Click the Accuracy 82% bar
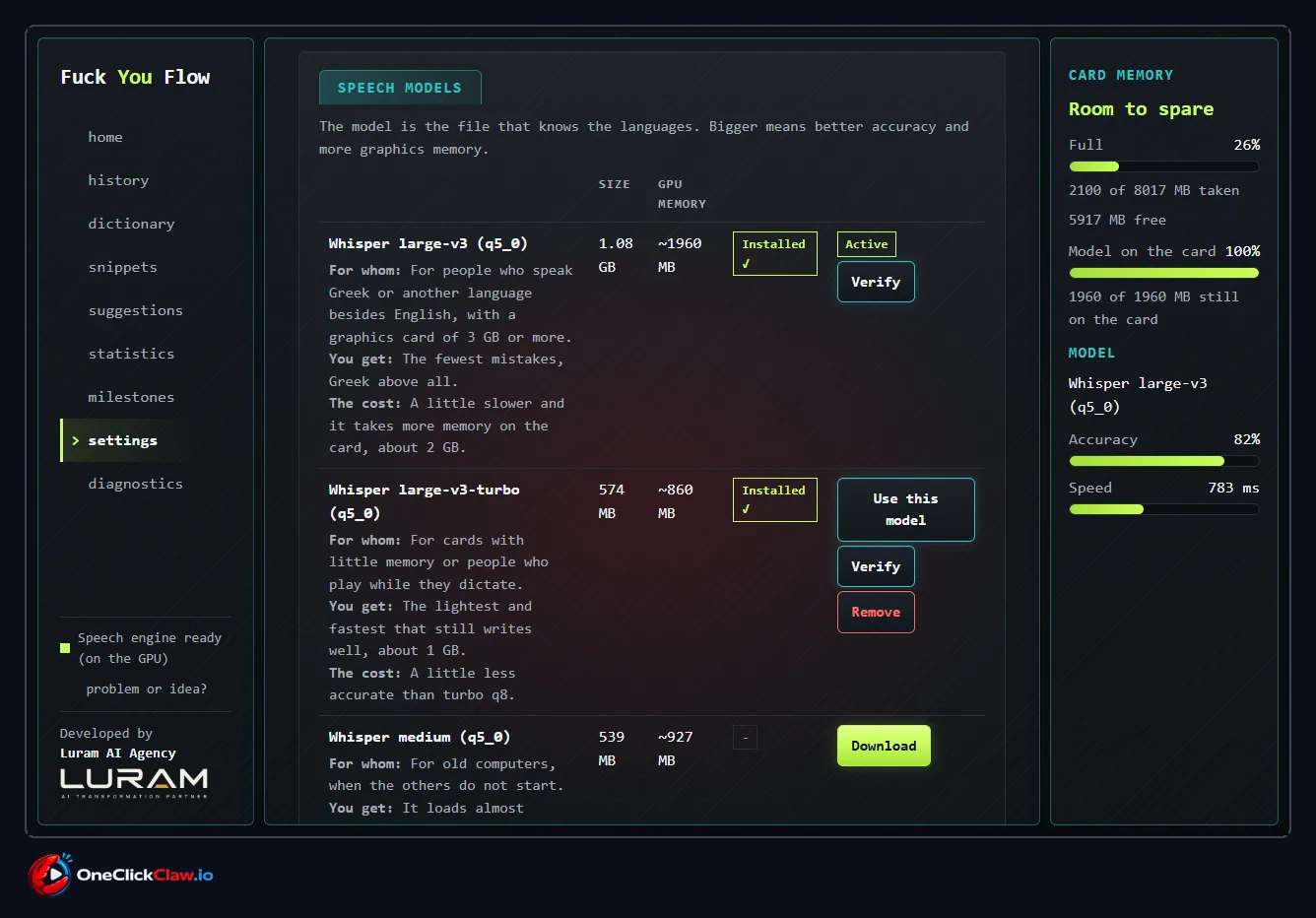 tap(1163, 461)
